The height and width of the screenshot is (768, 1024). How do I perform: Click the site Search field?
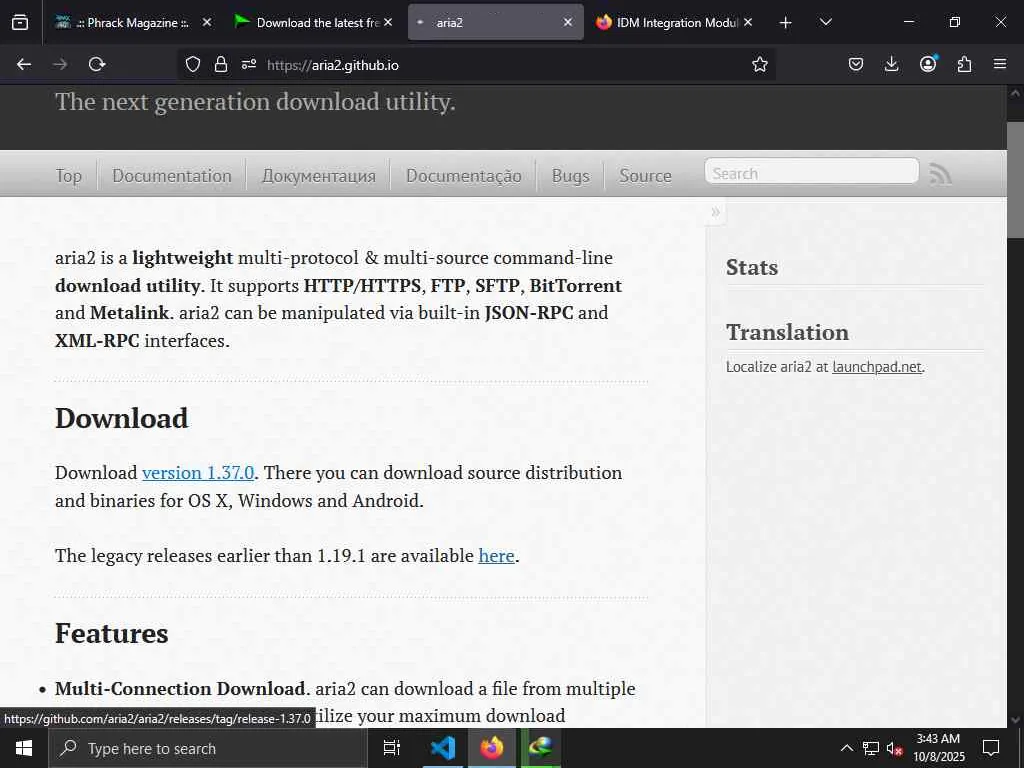pos(812,172)
